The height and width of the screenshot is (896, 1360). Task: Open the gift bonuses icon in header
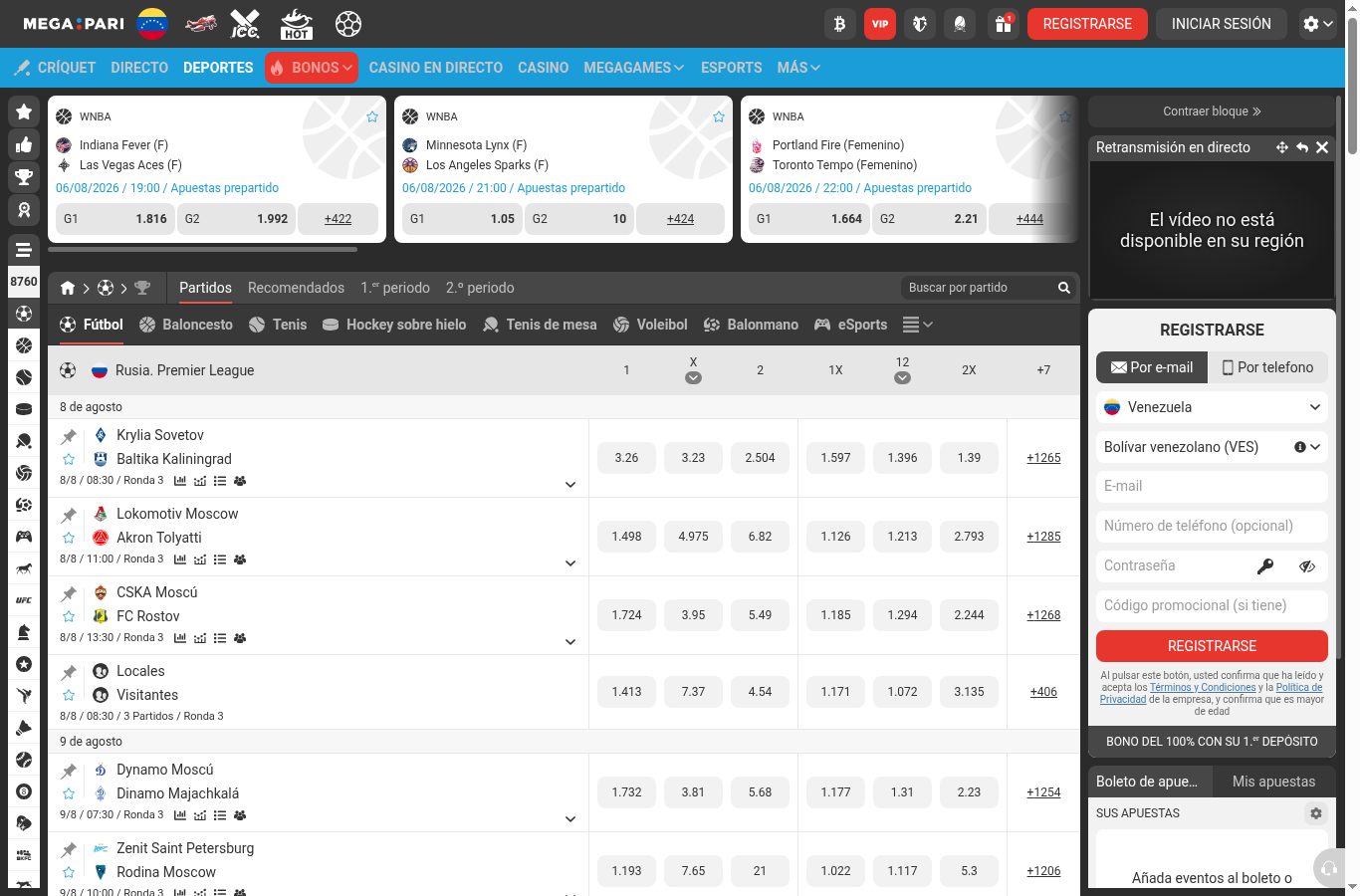(1004, 24)
